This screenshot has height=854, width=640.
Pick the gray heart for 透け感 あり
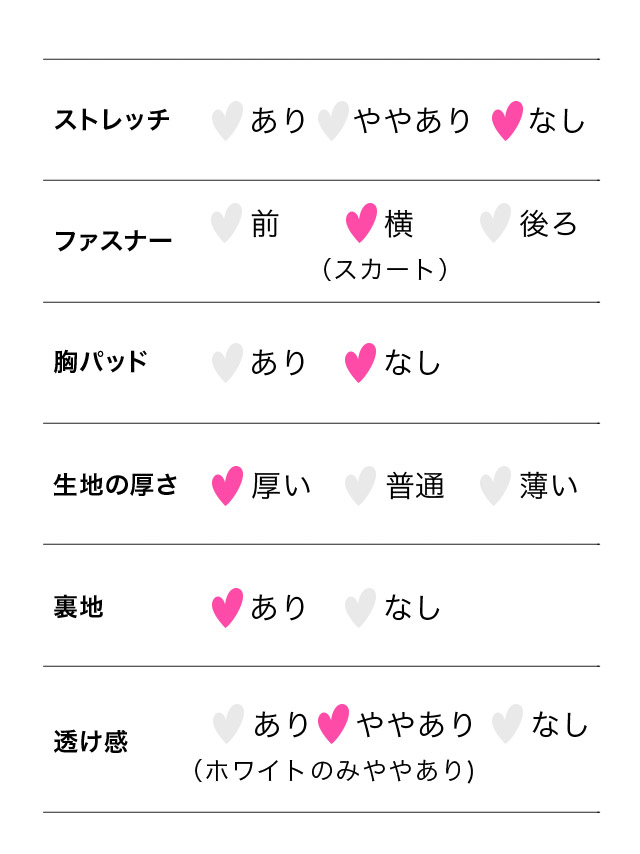pos(228,724)
